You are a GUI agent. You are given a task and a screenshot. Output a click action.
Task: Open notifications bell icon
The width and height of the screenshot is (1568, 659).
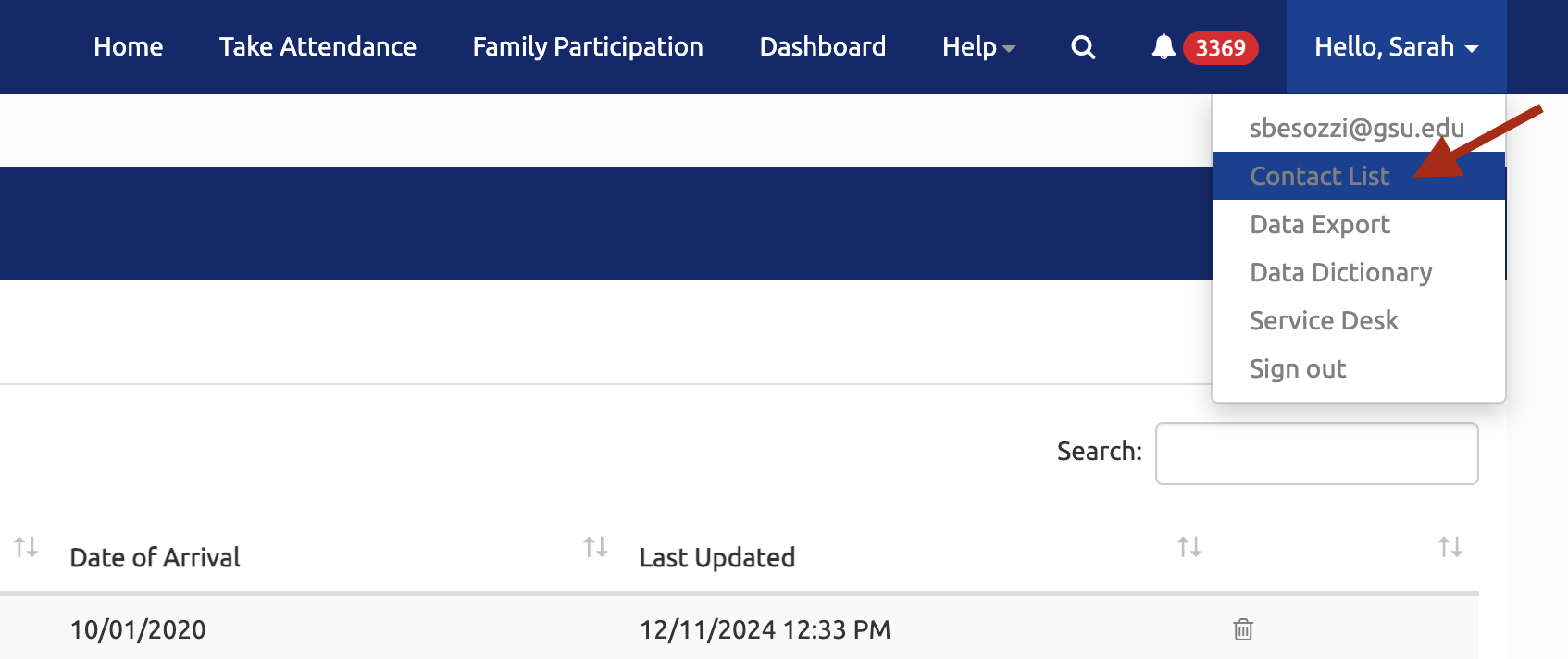point(1163,47)
